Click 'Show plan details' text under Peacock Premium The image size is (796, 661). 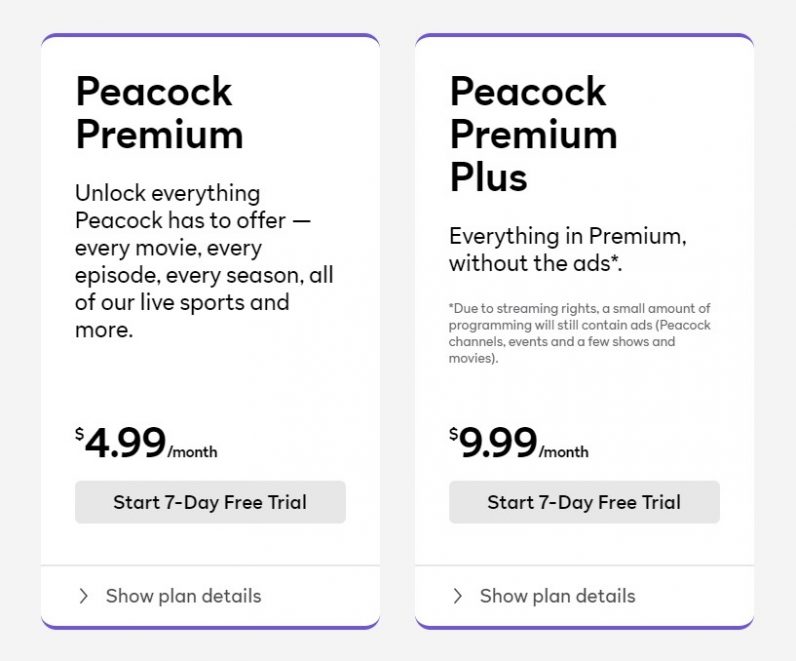pos(183,596)
